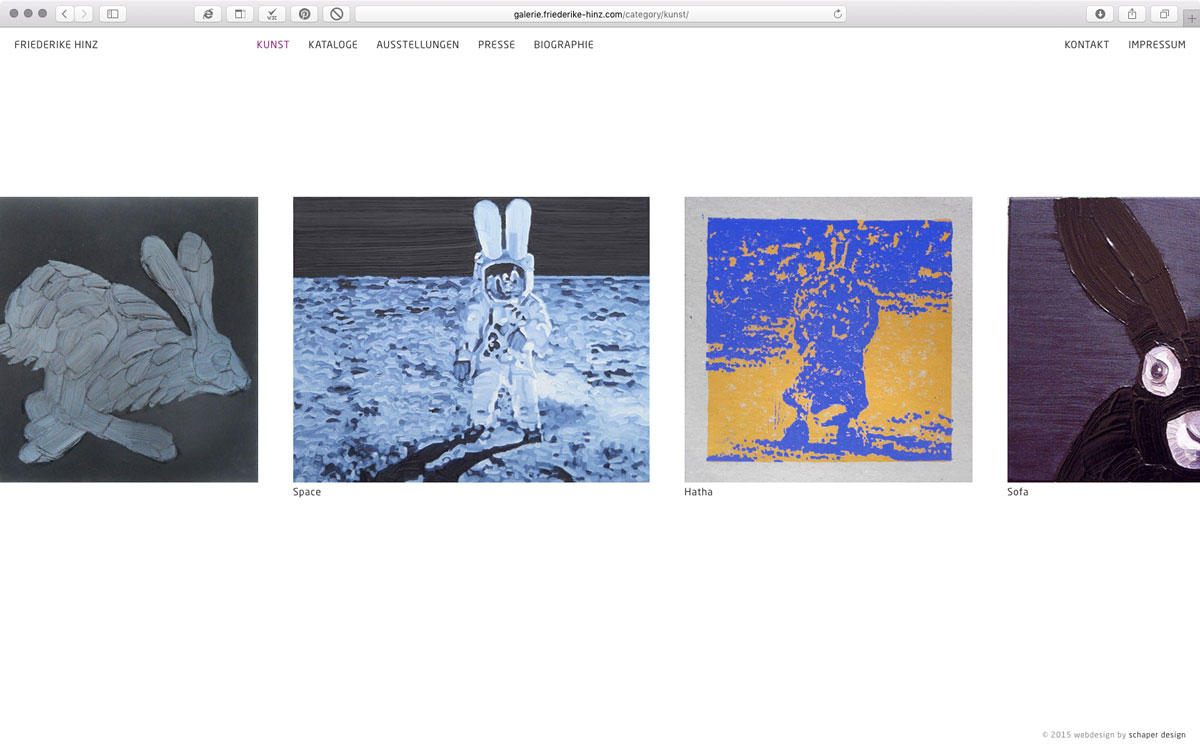This screenshot has height=750, width=1200.
Task: Open the PRESSE navigation item
Action: [496, 45]
